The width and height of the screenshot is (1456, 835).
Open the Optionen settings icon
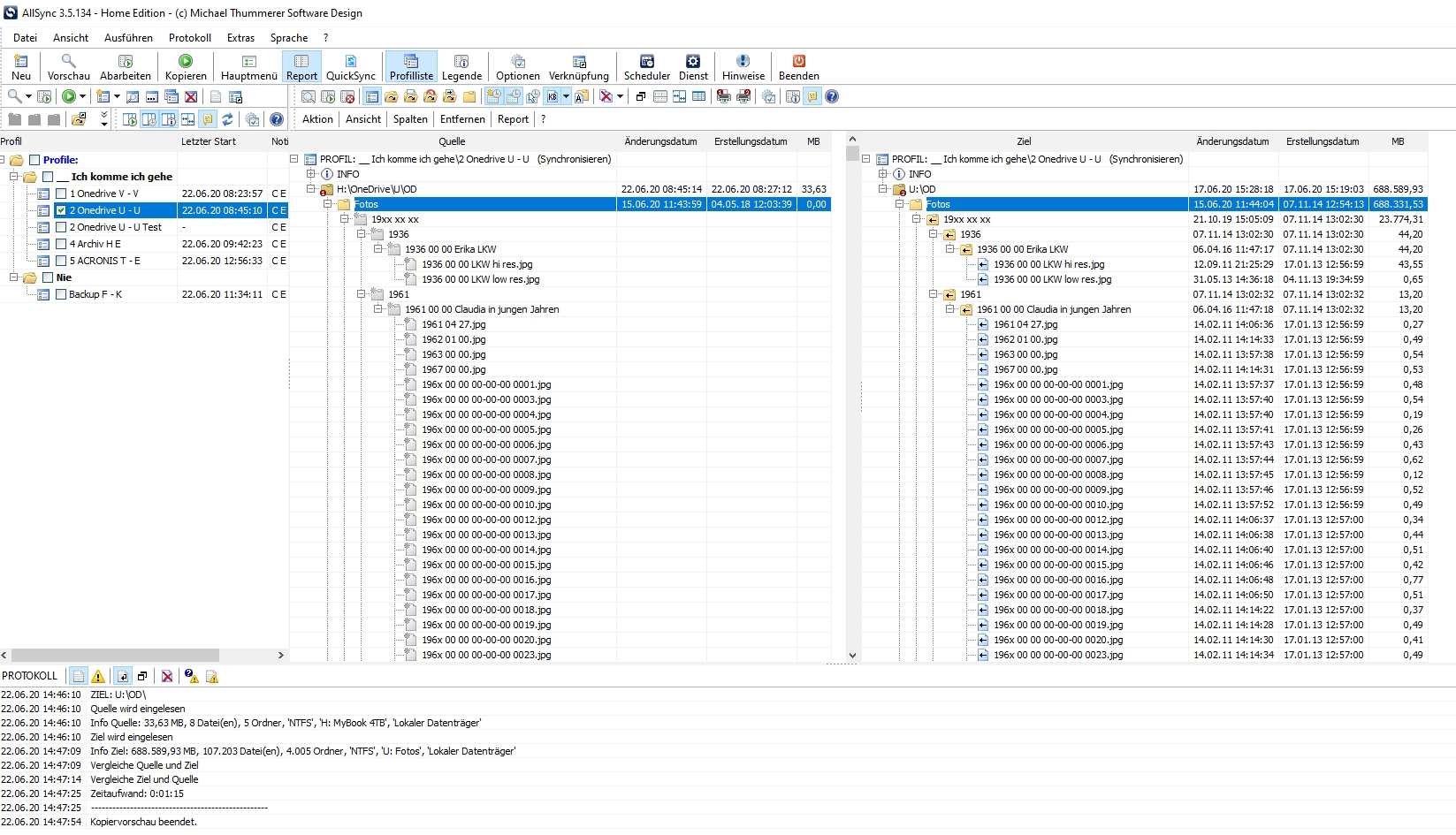click(517, 61)
